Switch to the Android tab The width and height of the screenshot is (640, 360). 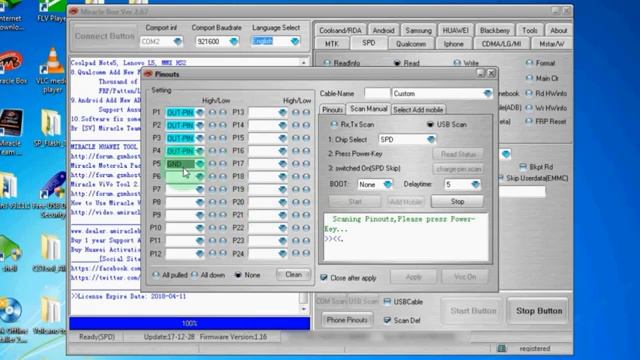click(383, 30)
